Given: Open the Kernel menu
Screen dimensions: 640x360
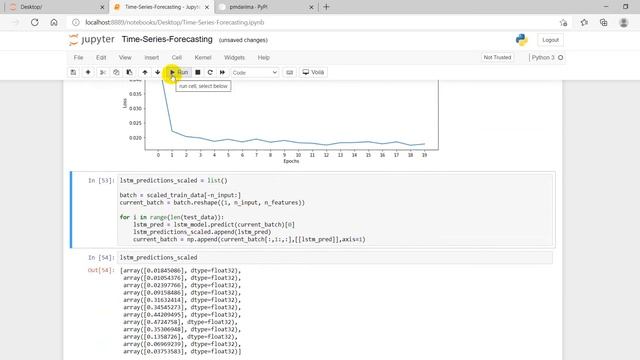Looking at the screenshot, I should coord(203,58).
